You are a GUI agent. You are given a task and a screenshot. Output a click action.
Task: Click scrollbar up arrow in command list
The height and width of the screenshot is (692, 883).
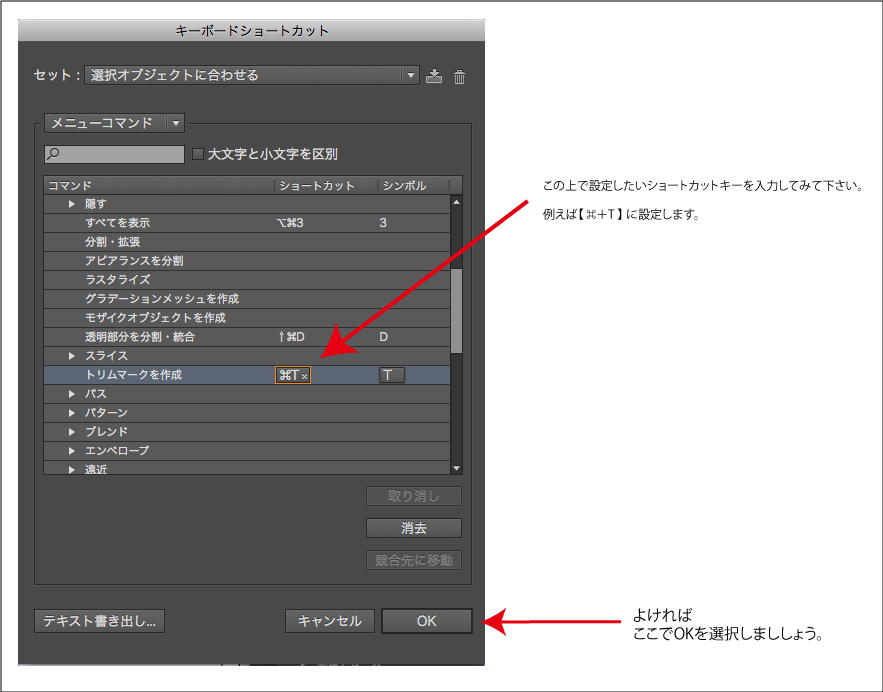click(x=457, y=202)
